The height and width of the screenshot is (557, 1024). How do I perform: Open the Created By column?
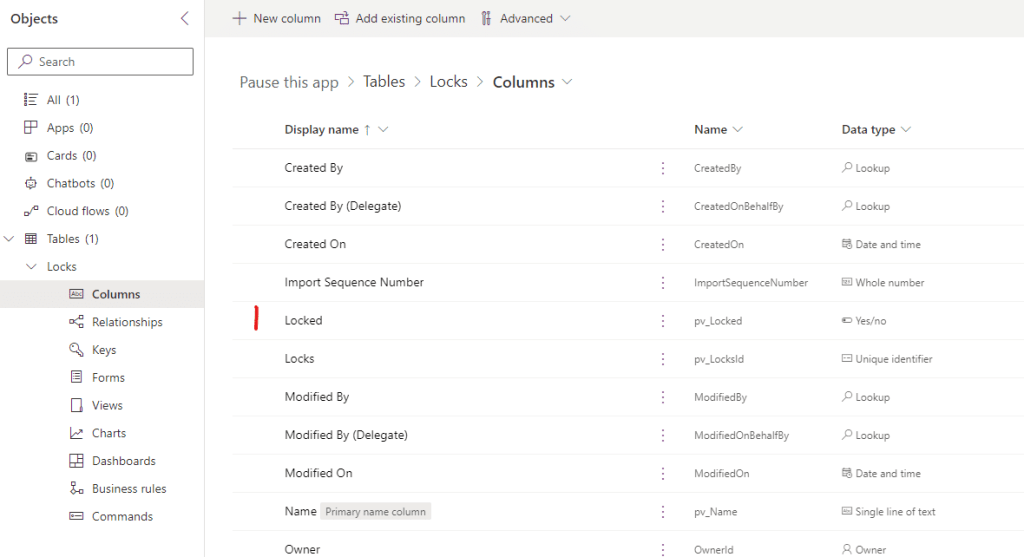point(313,168)
